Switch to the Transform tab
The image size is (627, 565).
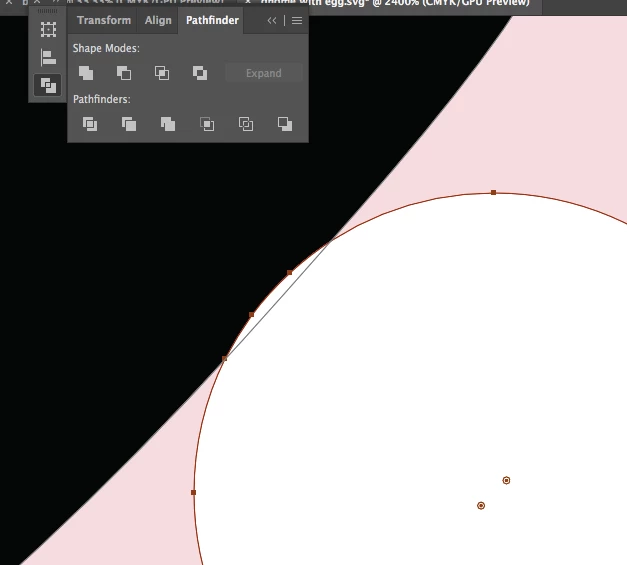104,20
